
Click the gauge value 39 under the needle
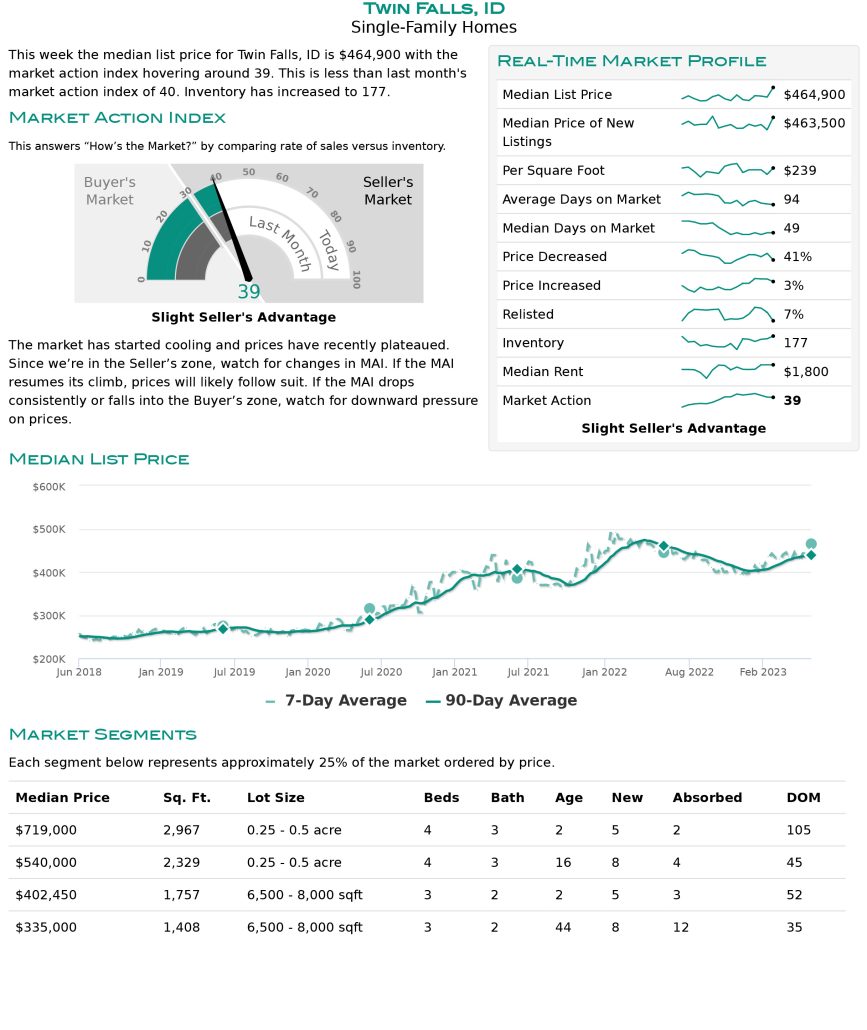click(248, 292)
